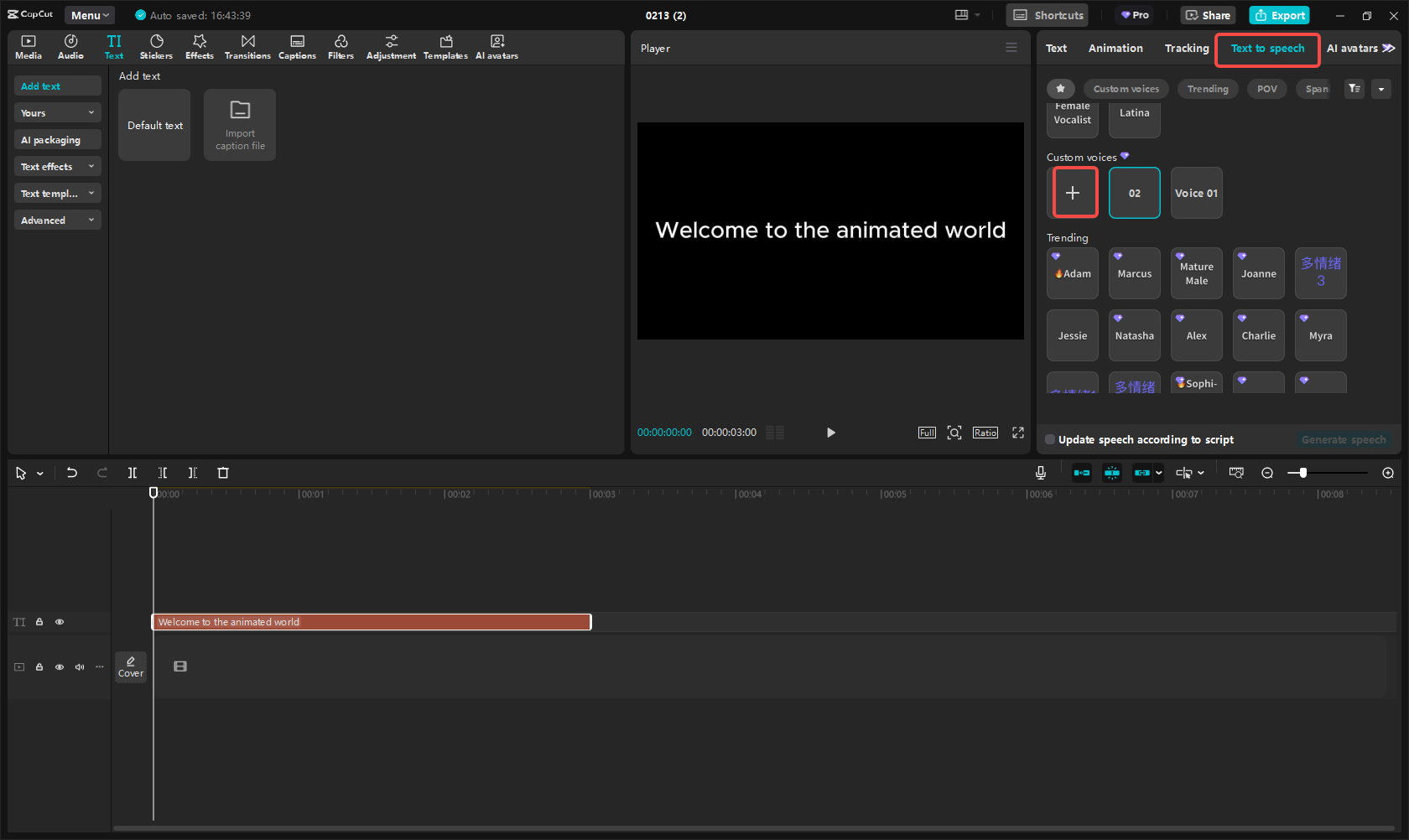1409x840 pixels.
Task: Click the microphone record voiceover icon
Action: point(1040,473)
